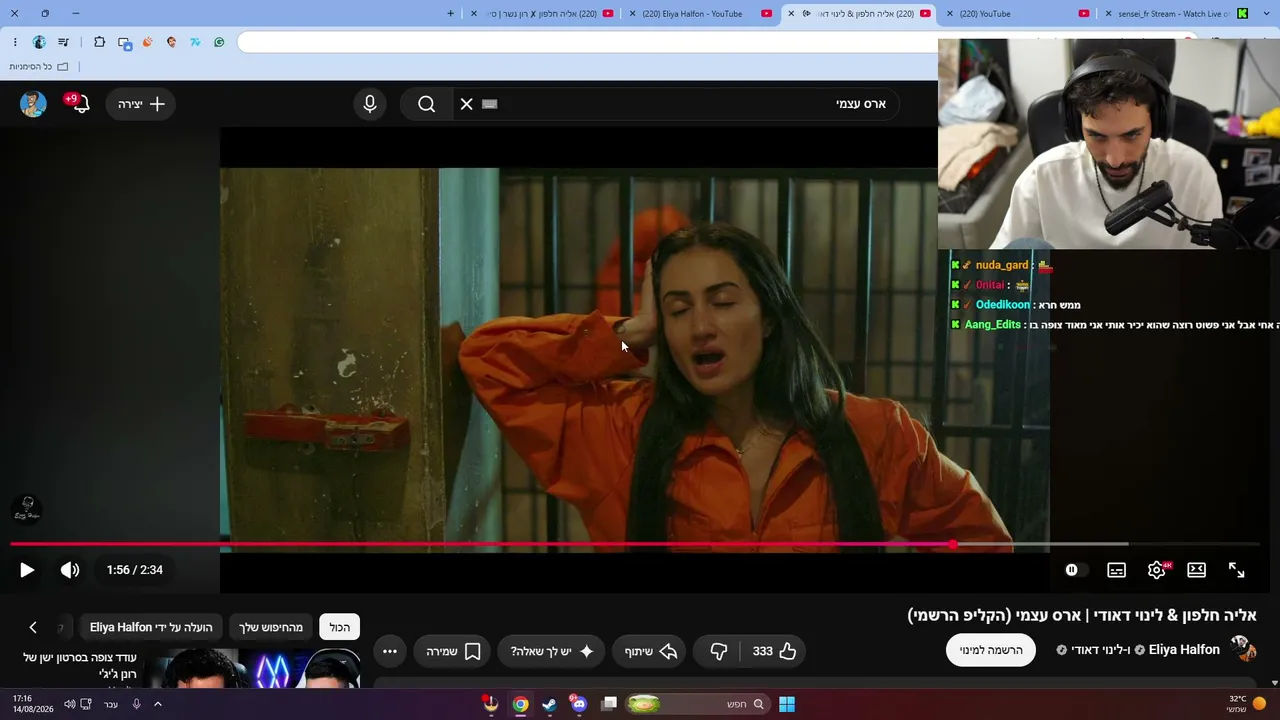
Task: Open the Chrome extensions puzzle icon
Action: pyautogui.click(x=99, y=42)
